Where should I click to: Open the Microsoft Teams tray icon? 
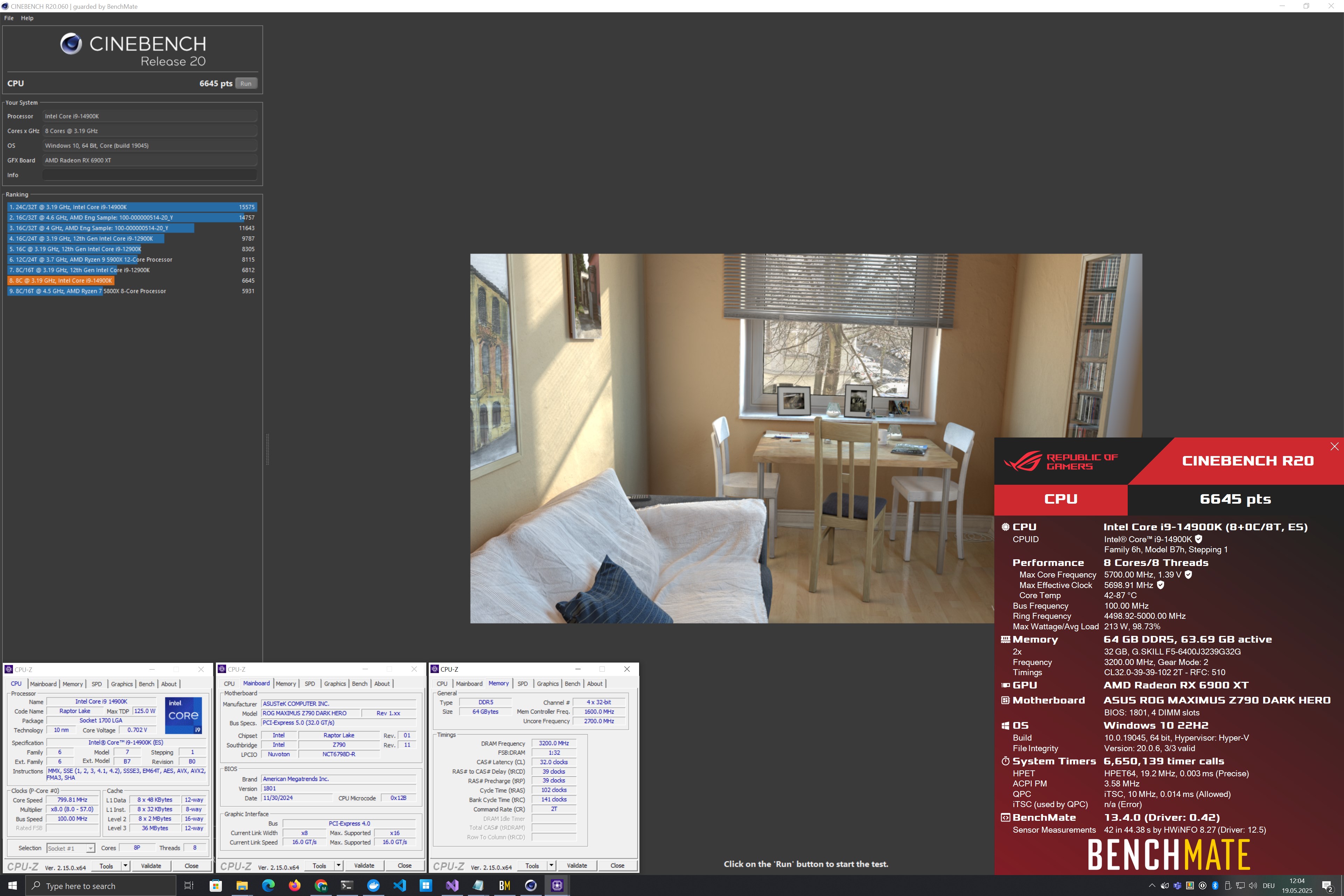point(1178,886)
